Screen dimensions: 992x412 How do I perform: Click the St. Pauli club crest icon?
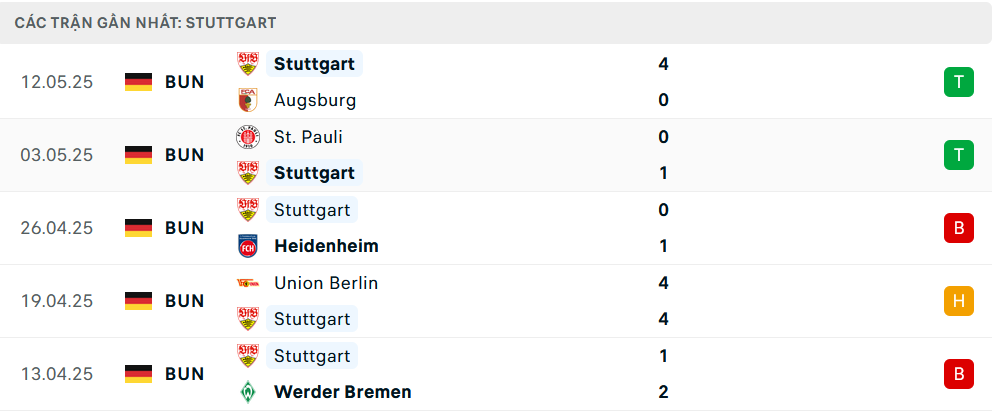248,137
